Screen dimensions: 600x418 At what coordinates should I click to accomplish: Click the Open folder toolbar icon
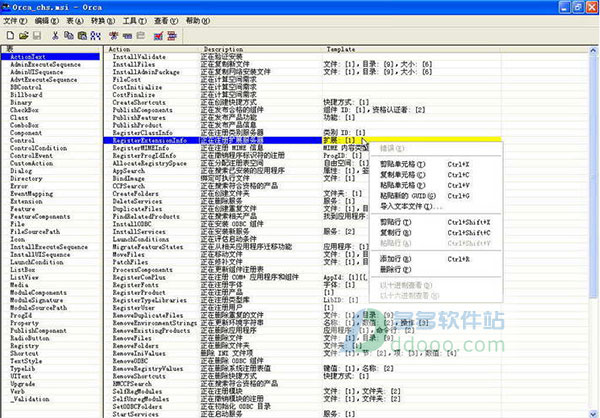point(24,36)
